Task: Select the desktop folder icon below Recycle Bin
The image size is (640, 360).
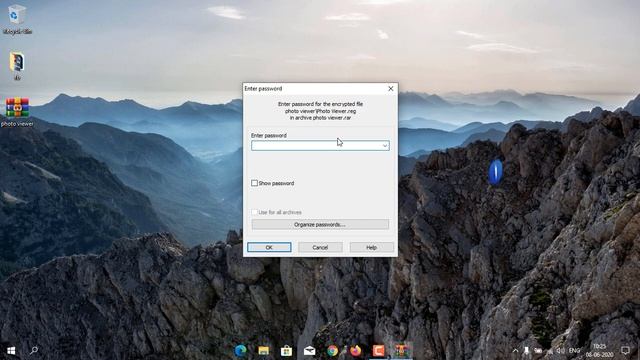Action: coord(17,66)
